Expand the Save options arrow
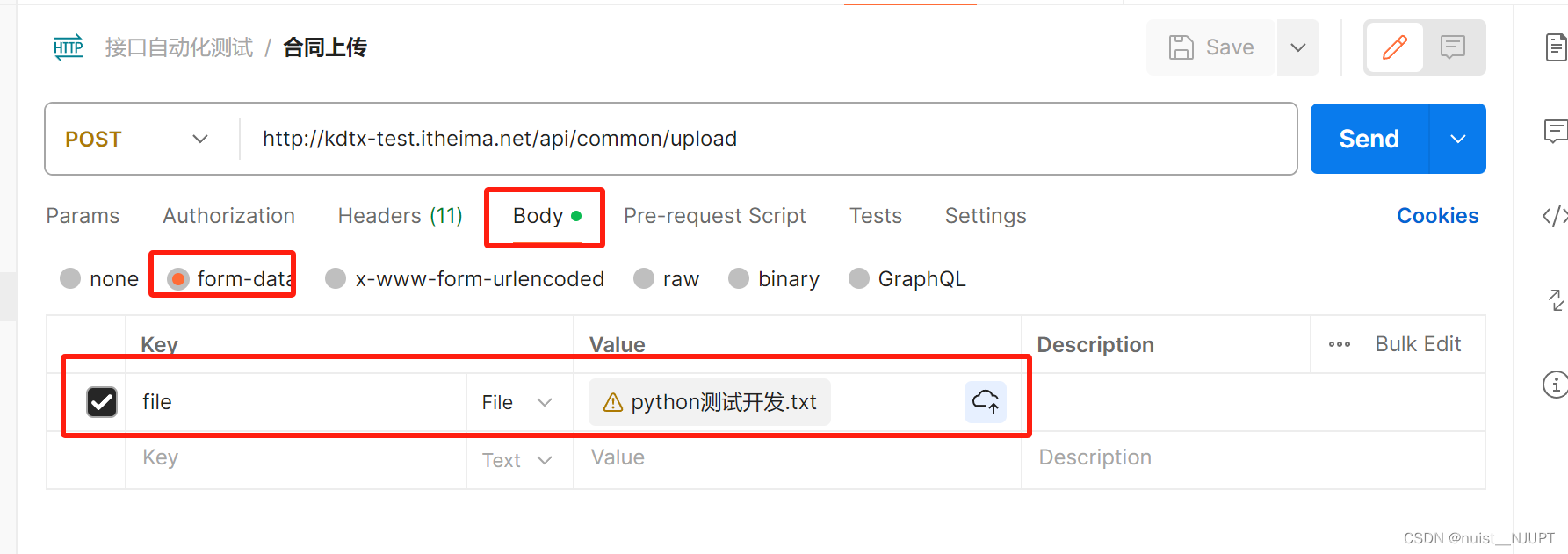This screenshot has width=1568, height=554. pos(1297,47)
